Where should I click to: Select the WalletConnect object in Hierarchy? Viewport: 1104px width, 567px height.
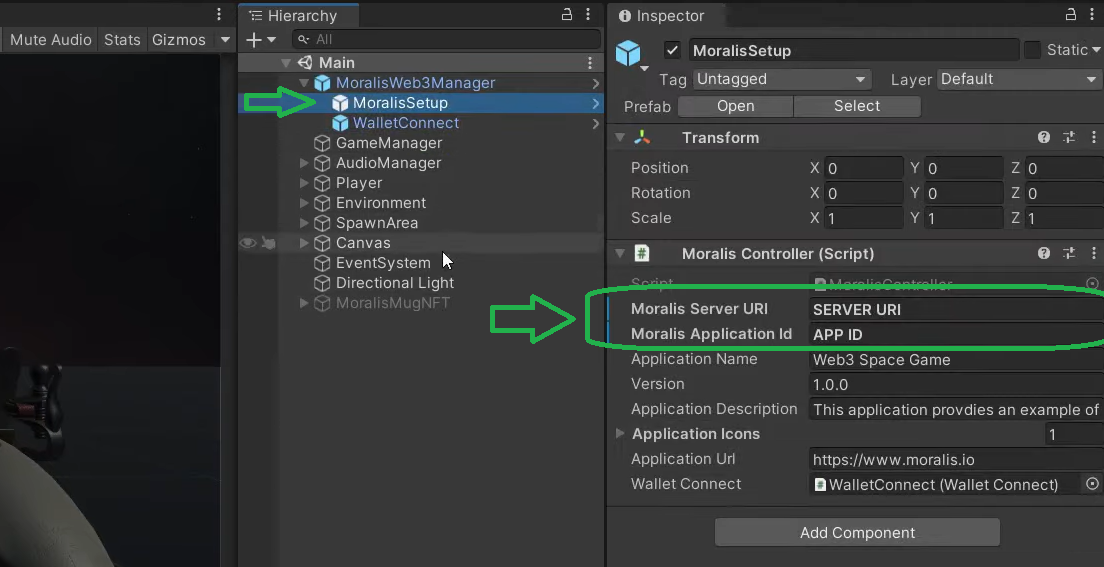click(406, 123)
